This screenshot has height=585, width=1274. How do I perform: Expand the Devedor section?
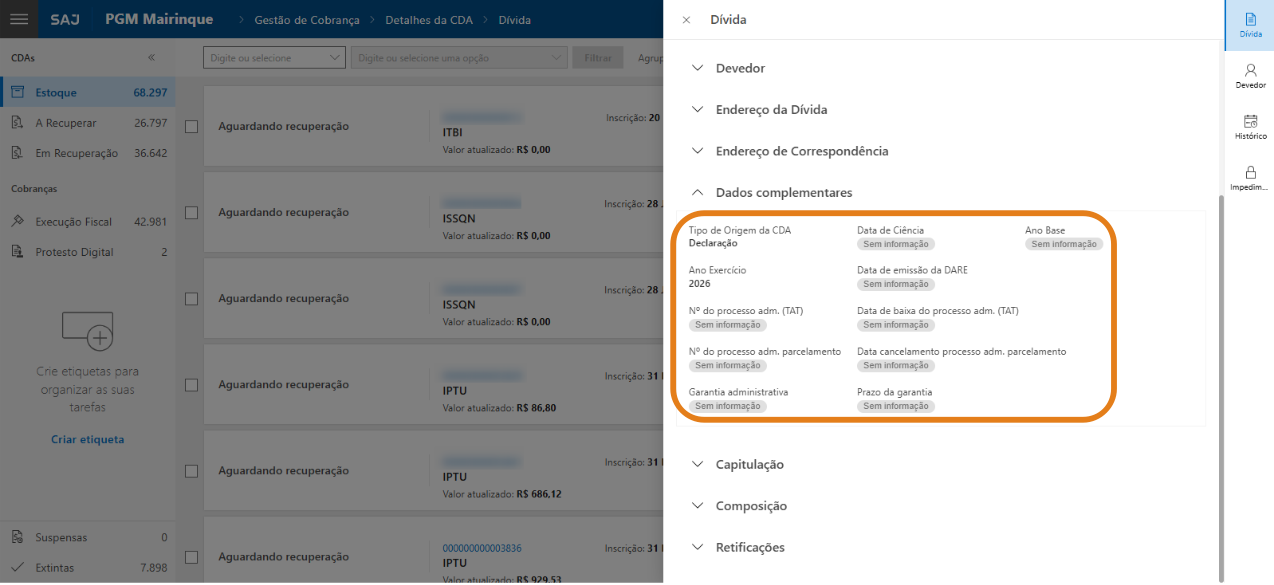pos(740,68)
